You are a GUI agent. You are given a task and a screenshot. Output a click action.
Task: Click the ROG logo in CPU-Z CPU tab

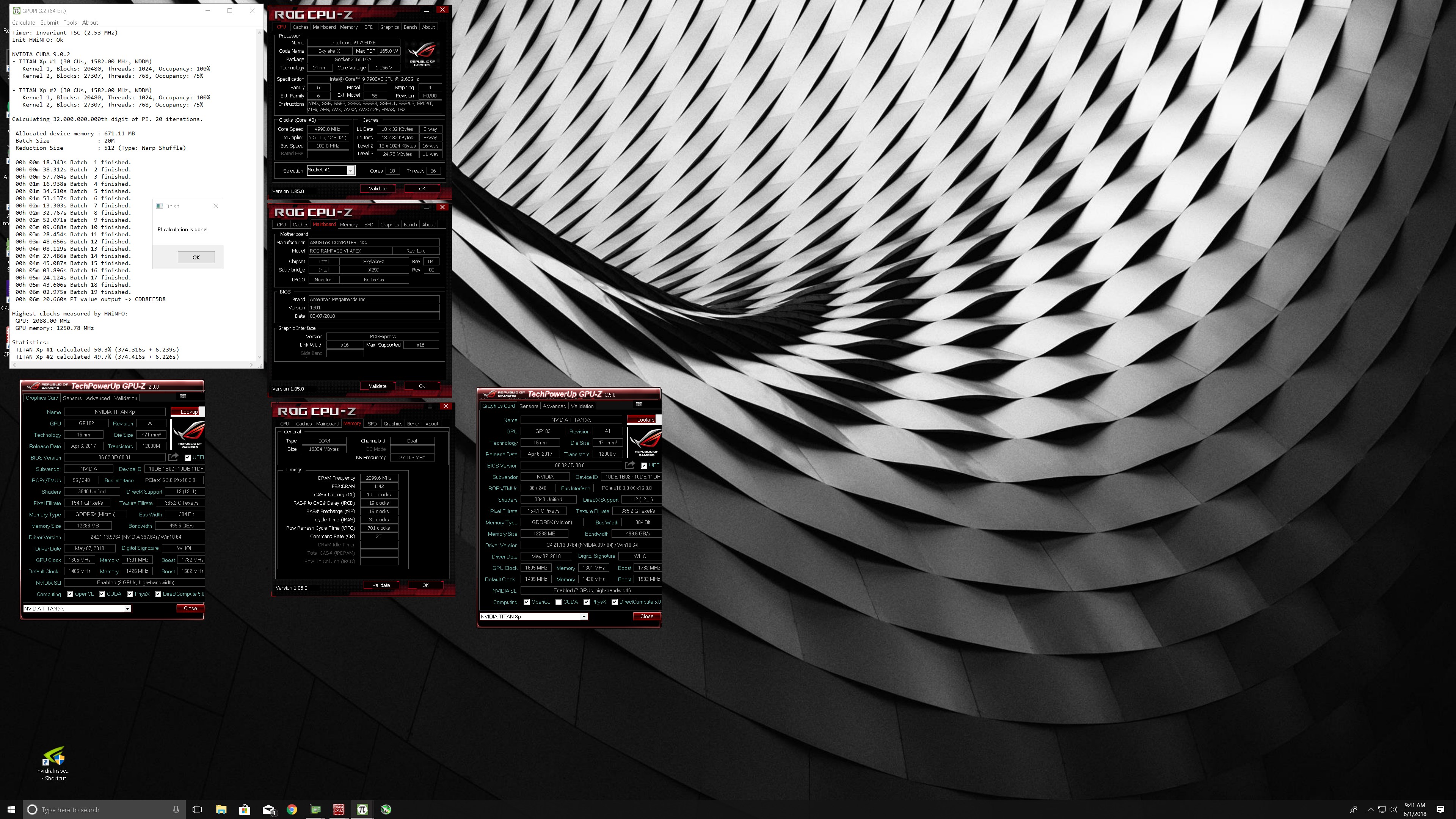[x=422, y=54]
